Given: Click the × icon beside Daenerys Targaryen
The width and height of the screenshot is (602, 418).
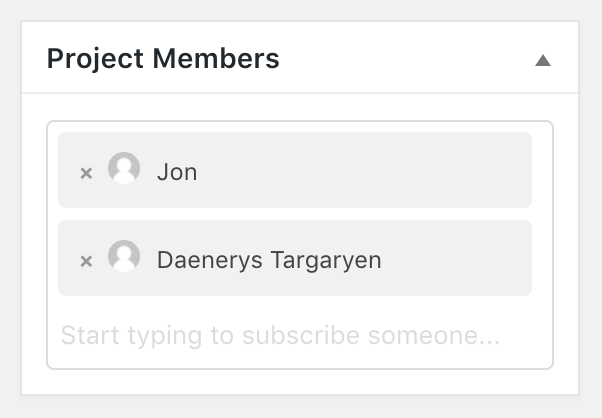Looking at the screenshot, I should pos(86,260).
